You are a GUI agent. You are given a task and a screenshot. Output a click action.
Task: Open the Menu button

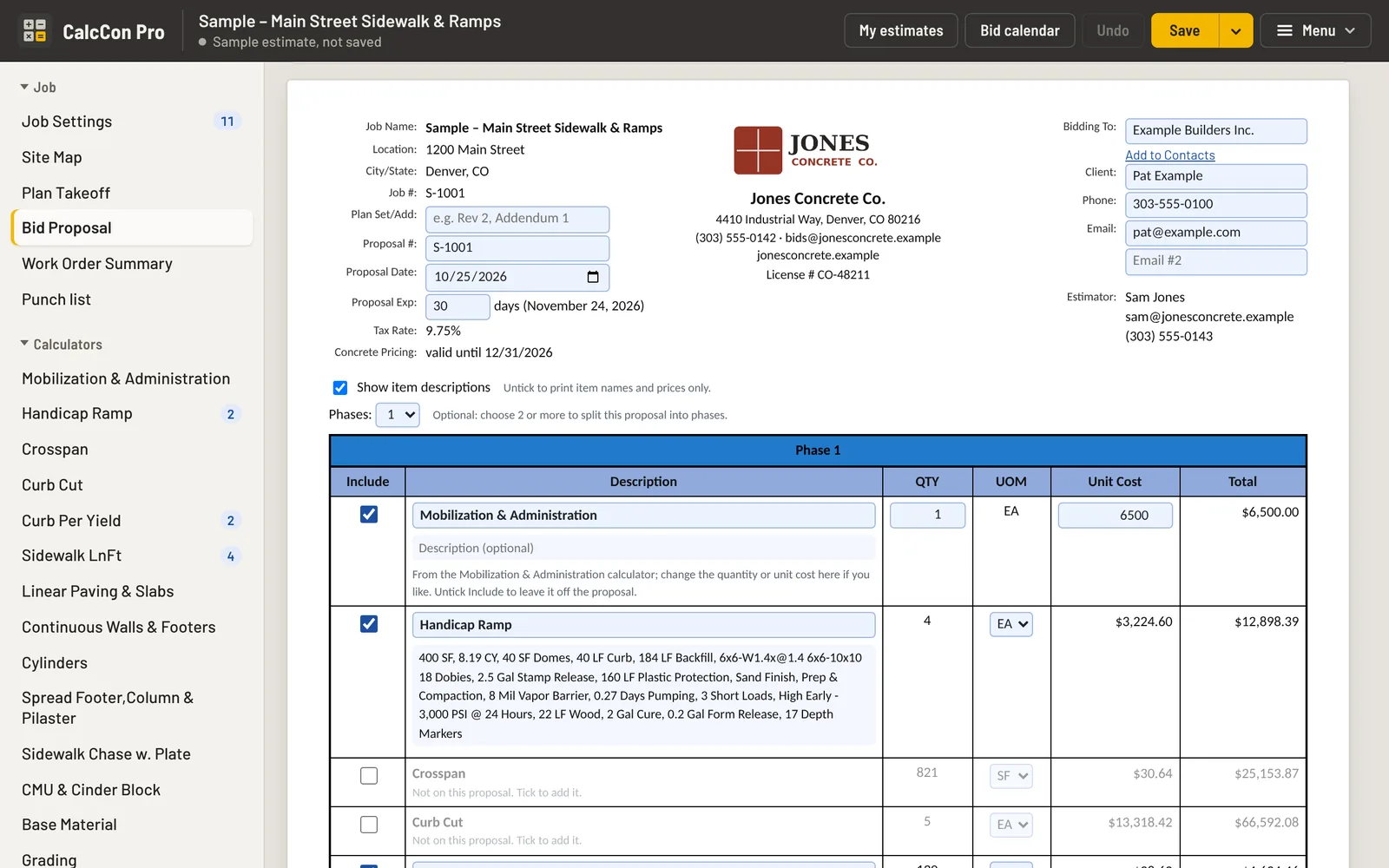click(x=1315, y=30)
